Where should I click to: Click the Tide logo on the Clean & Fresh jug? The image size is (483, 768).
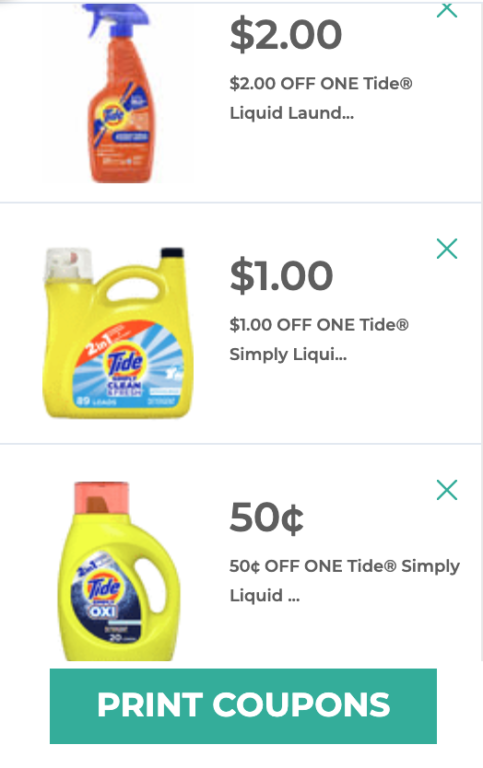point(125,362)
